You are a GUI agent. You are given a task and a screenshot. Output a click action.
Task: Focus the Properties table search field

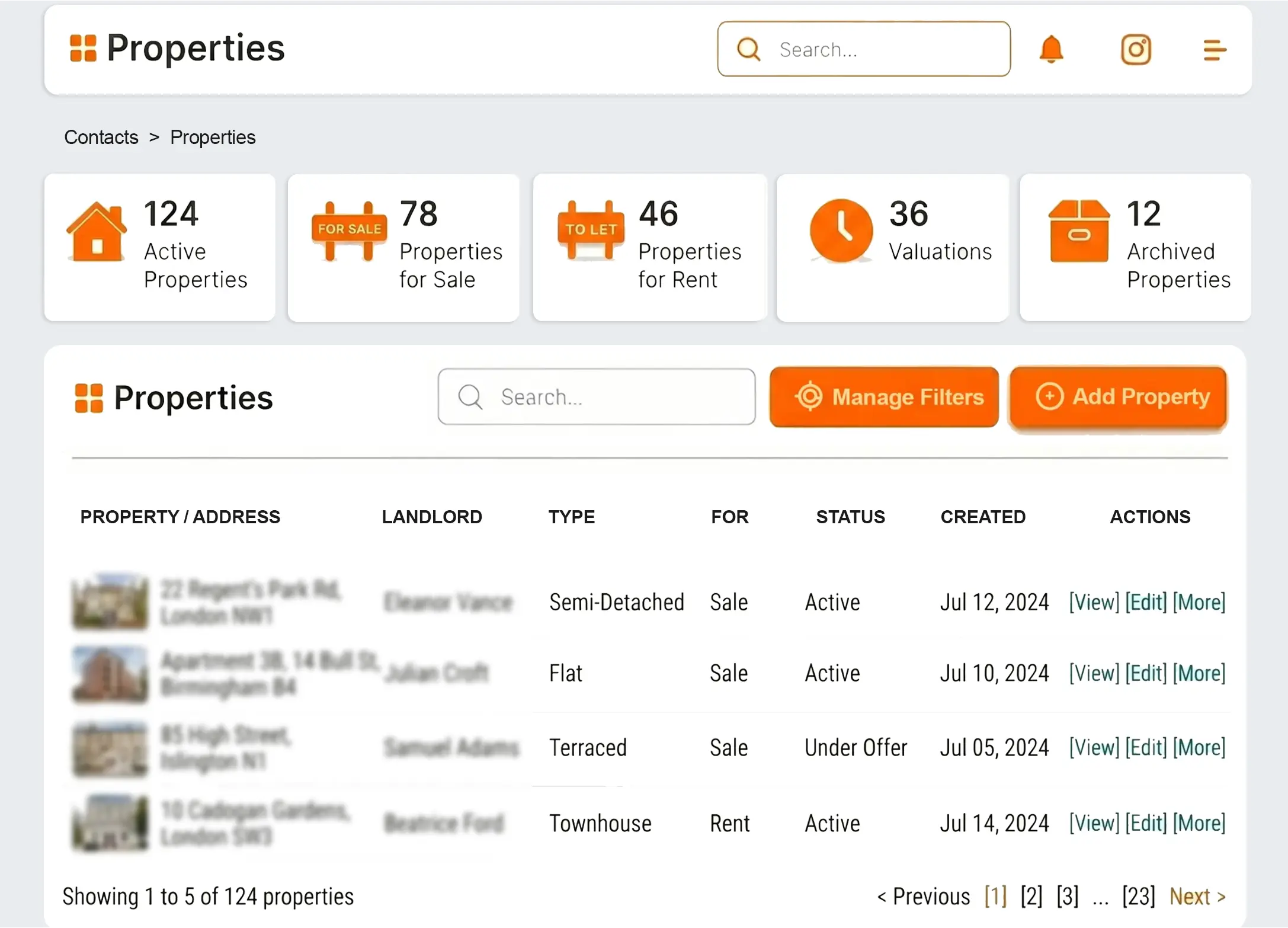[x=596, y=396]
